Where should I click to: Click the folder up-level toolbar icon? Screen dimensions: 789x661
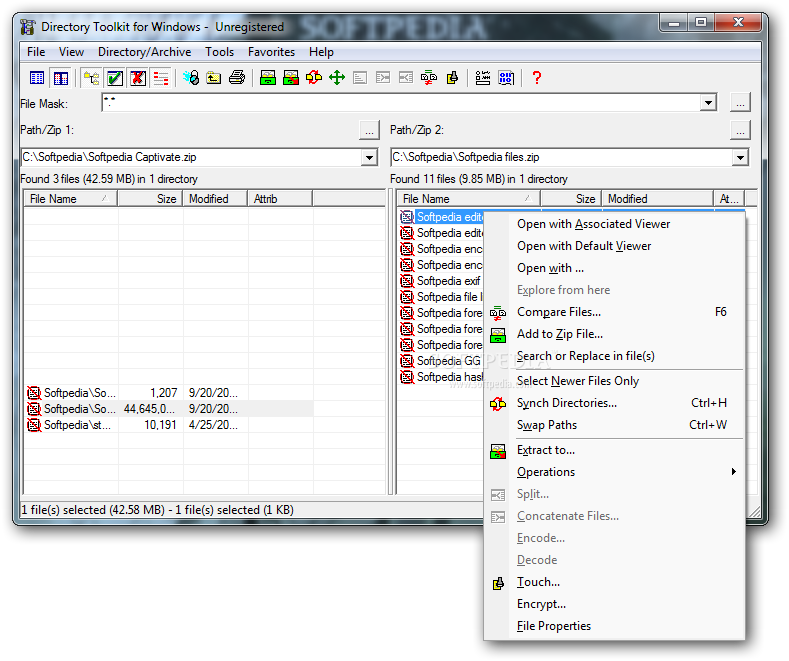coord(214,77)
